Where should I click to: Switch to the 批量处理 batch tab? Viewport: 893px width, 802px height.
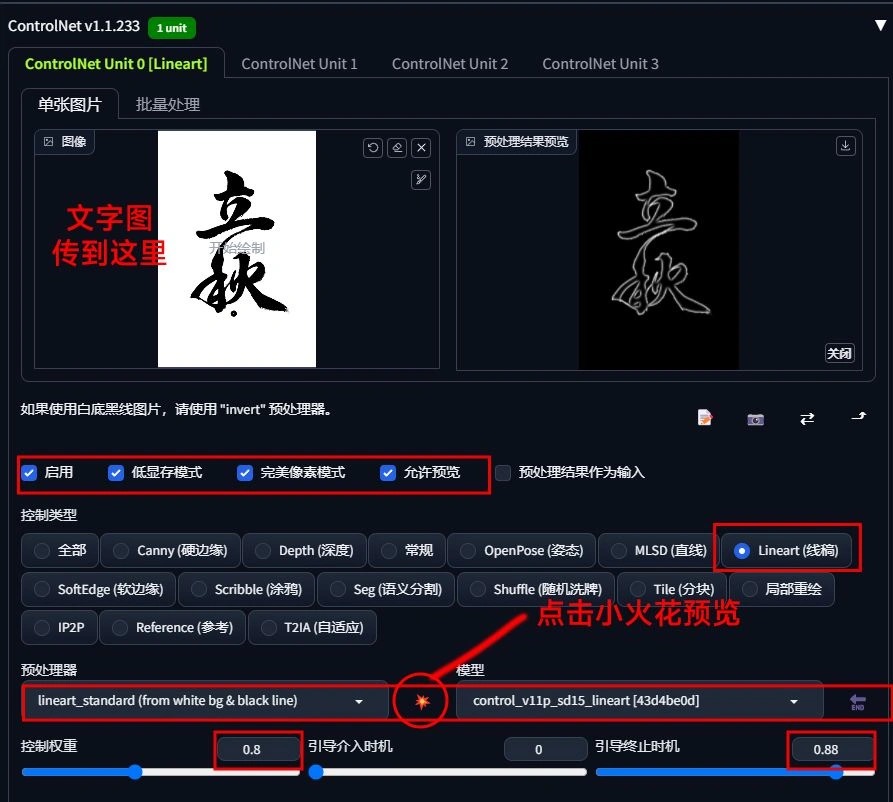pyautogui.click(x=167, y=105)
